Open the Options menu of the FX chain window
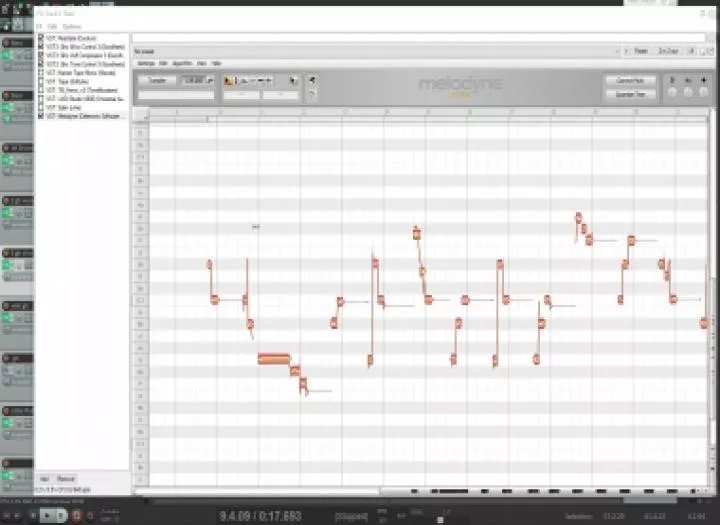720x525 pixels. click(x=72, y=27)
